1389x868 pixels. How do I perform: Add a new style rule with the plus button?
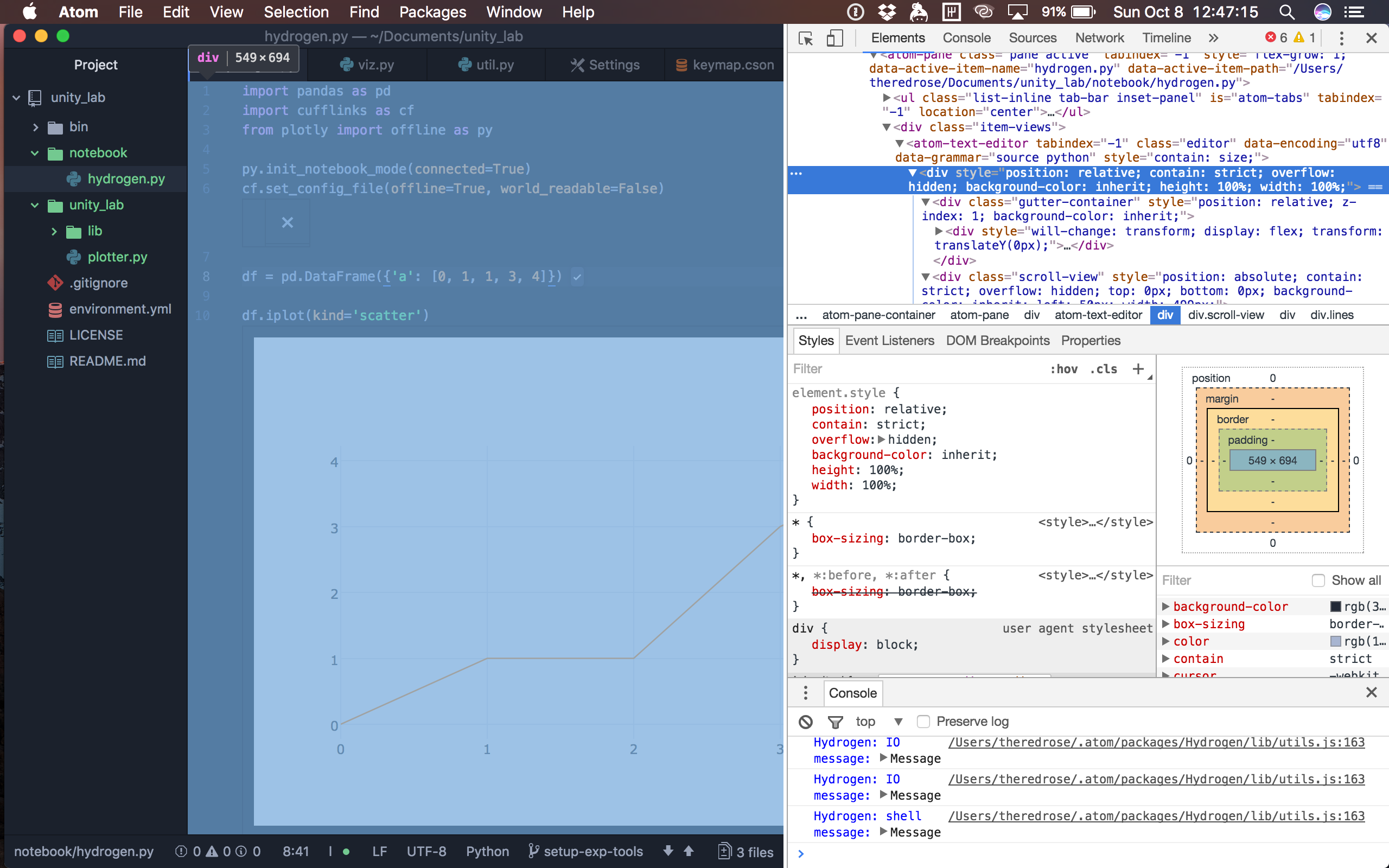pos(1138,368)
